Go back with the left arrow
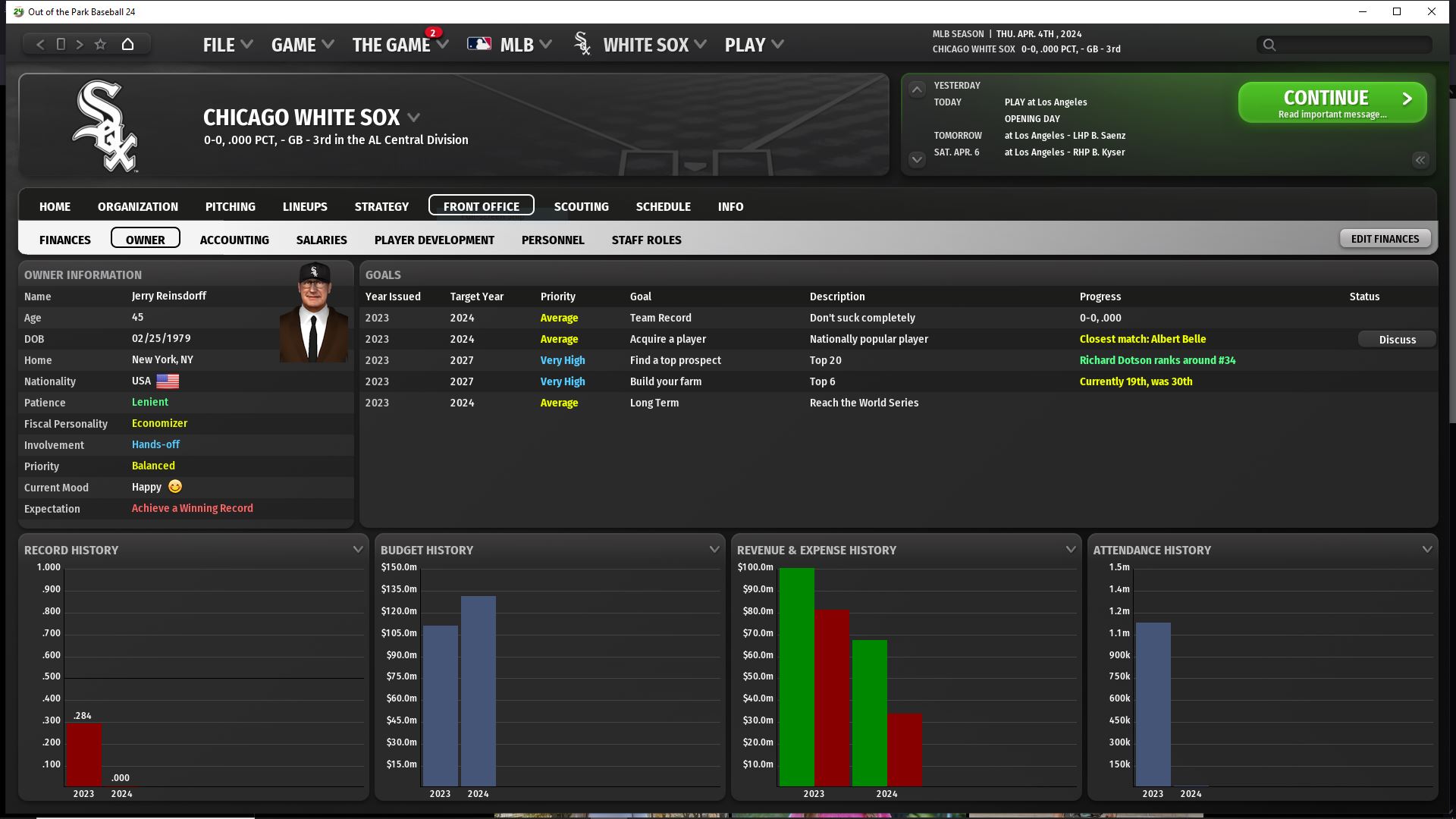 tap(41, 45)
